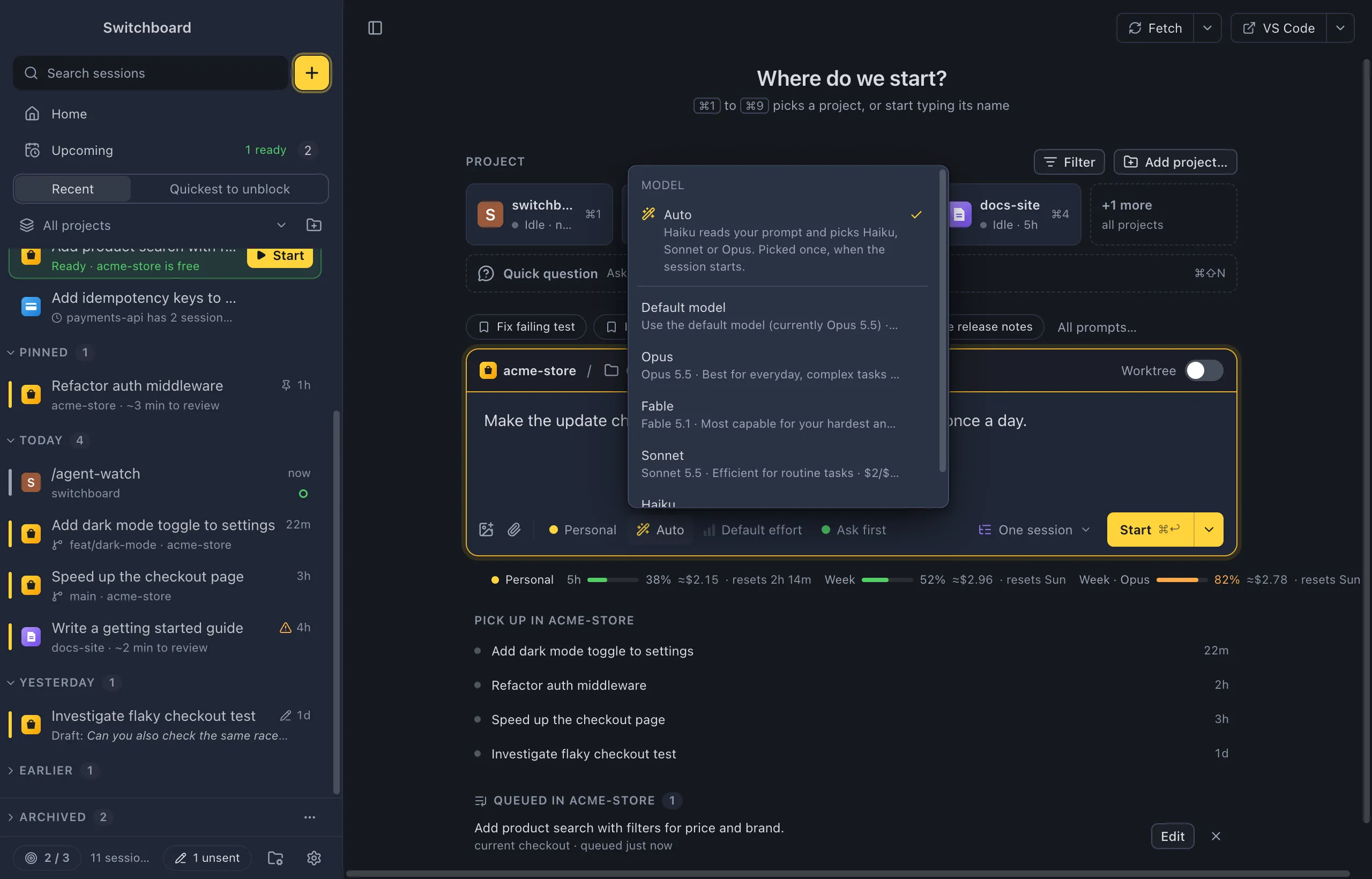The width and height of the screenshot is (1372, 879).
Task: Open the Fetch dropdown arrow
Action: [1207, 28]
